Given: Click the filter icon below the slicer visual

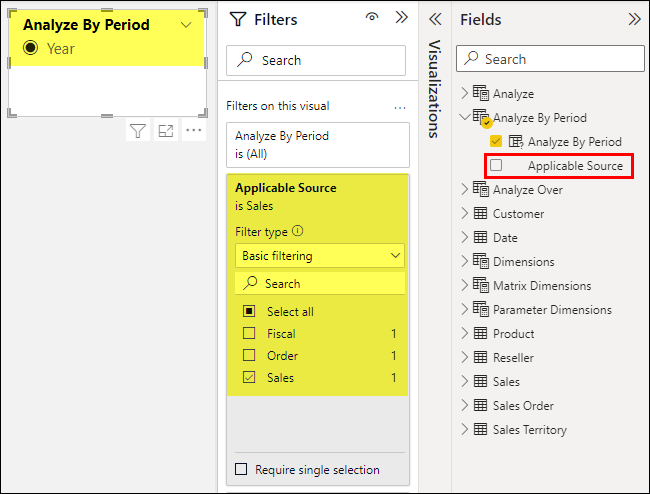Looking at the screenshot, I should 138,130.
